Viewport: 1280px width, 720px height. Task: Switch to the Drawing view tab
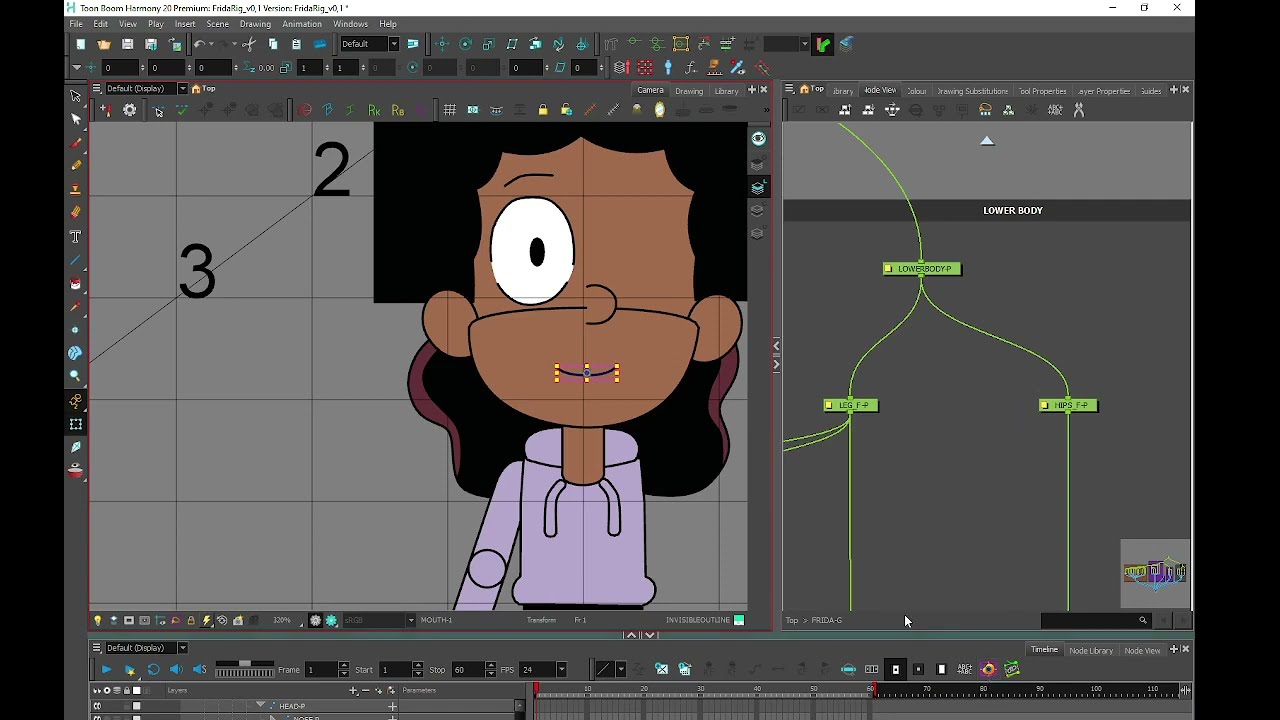click(689, 91)
